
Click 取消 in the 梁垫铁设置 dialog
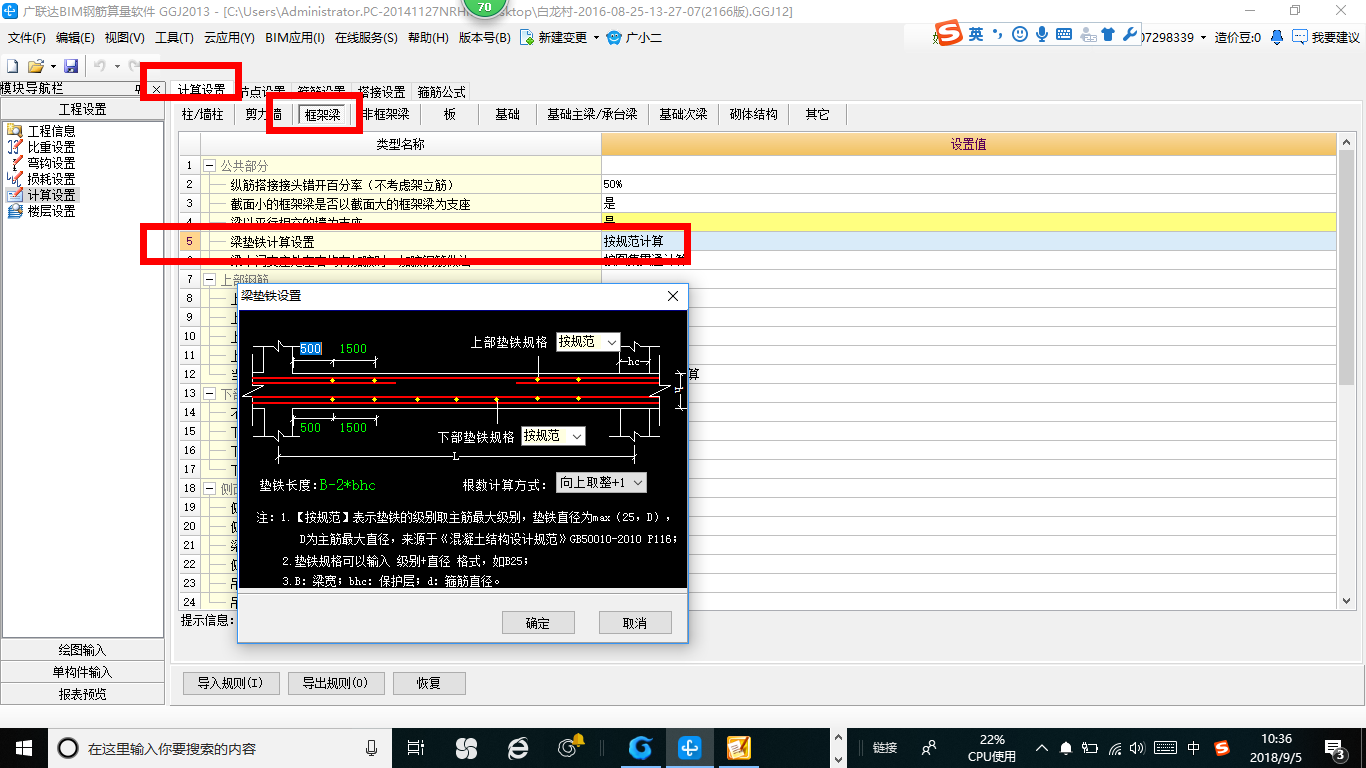click(635, 623)
